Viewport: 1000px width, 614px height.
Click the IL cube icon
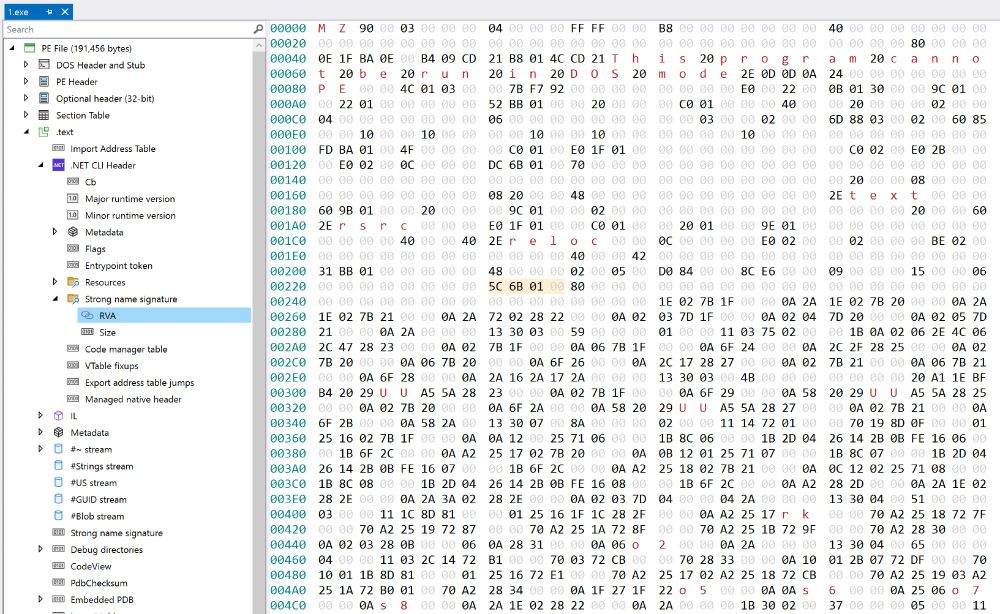(x=59, y=416)
